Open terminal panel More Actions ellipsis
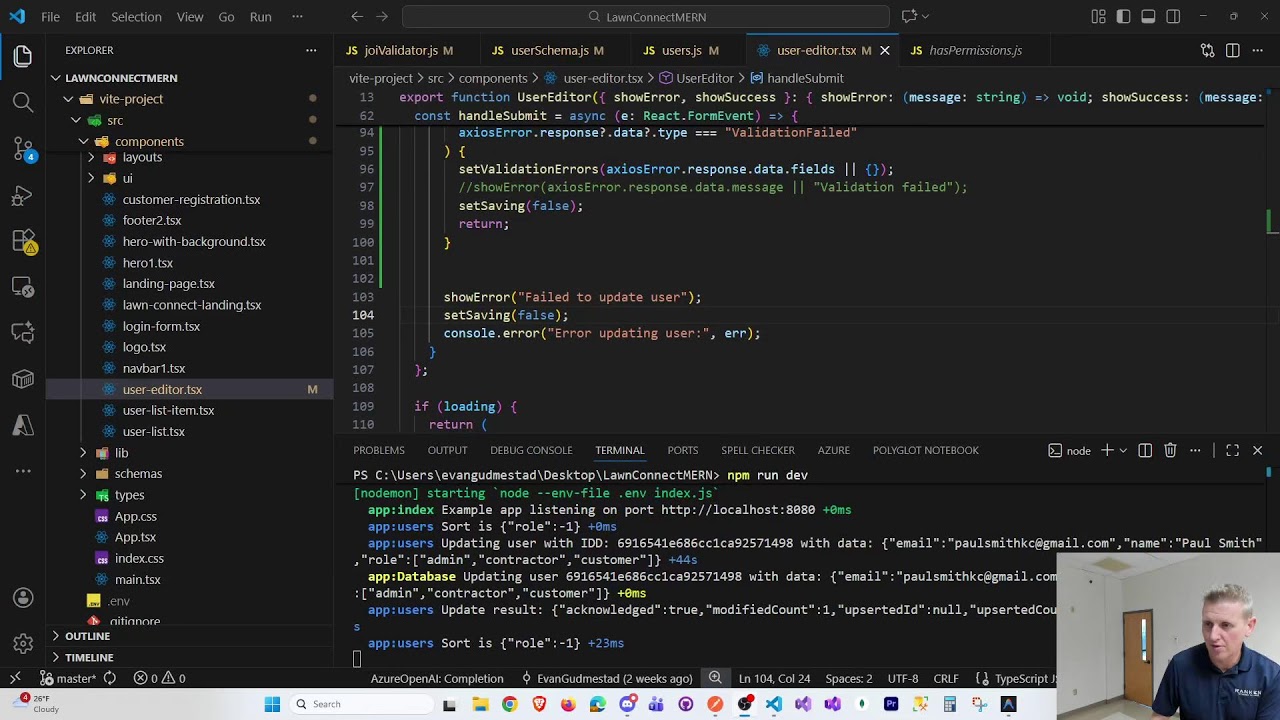 pos(1195,451)
